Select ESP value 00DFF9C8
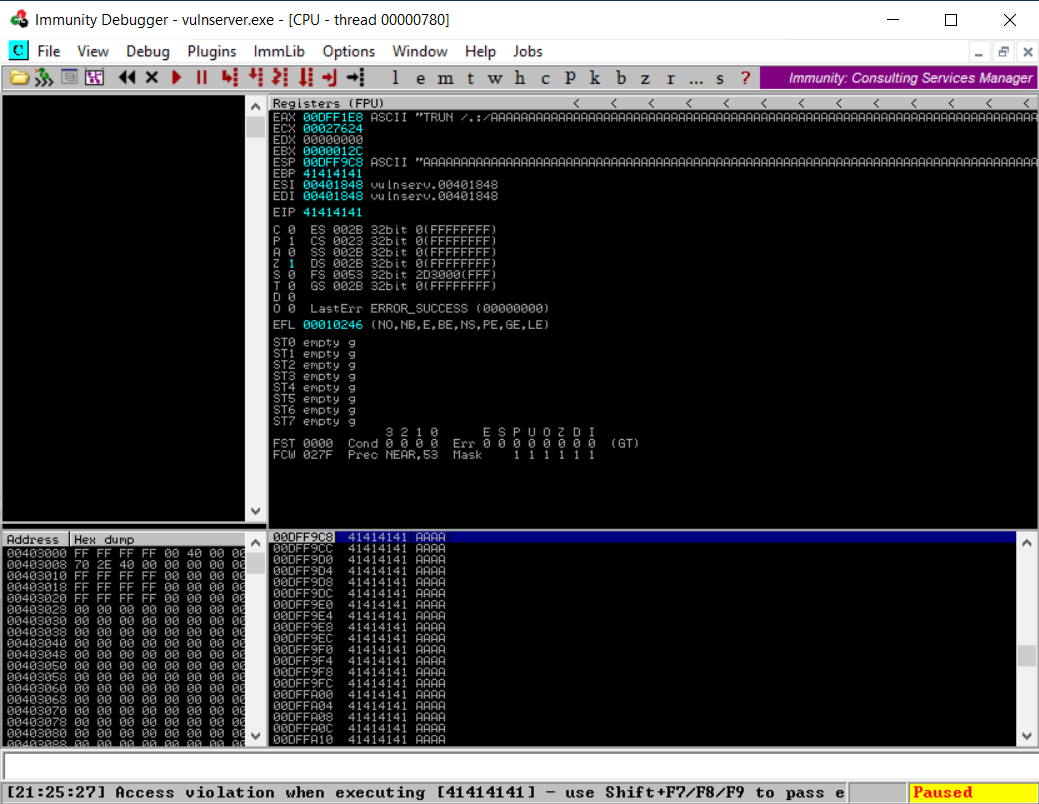The image size is (1039, 804). (333, 162)
